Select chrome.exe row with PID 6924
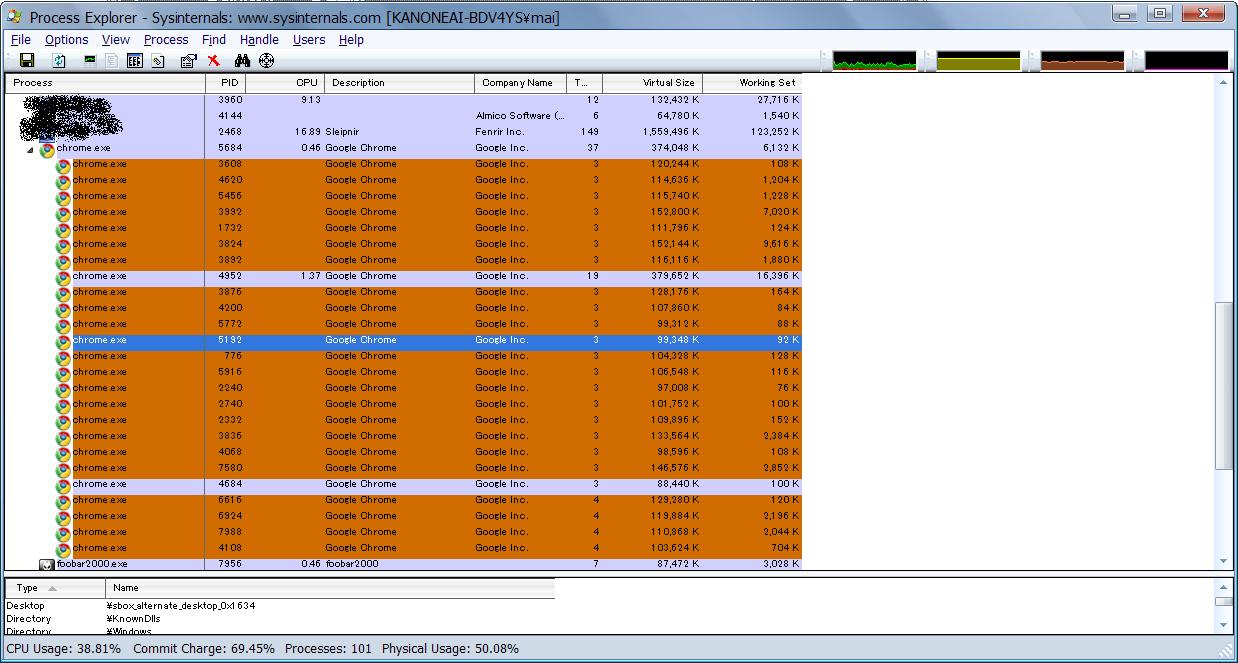The height and width of the screenshot is (663, 1238). (403, 516)
